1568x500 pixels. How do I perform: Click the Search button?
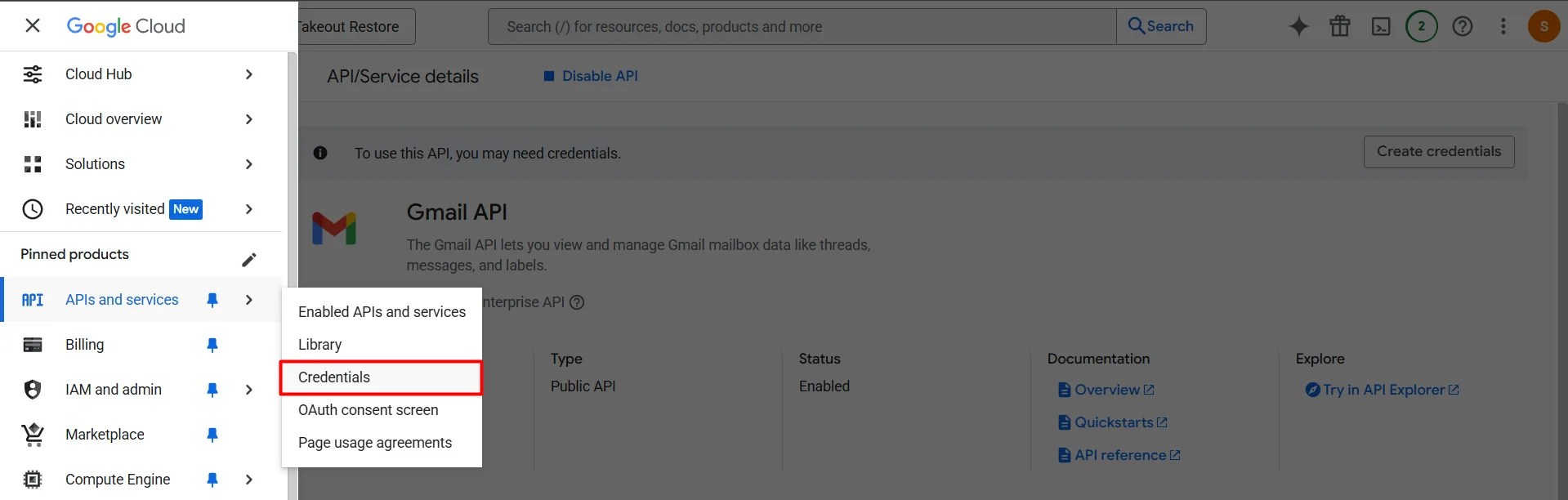1161,27
